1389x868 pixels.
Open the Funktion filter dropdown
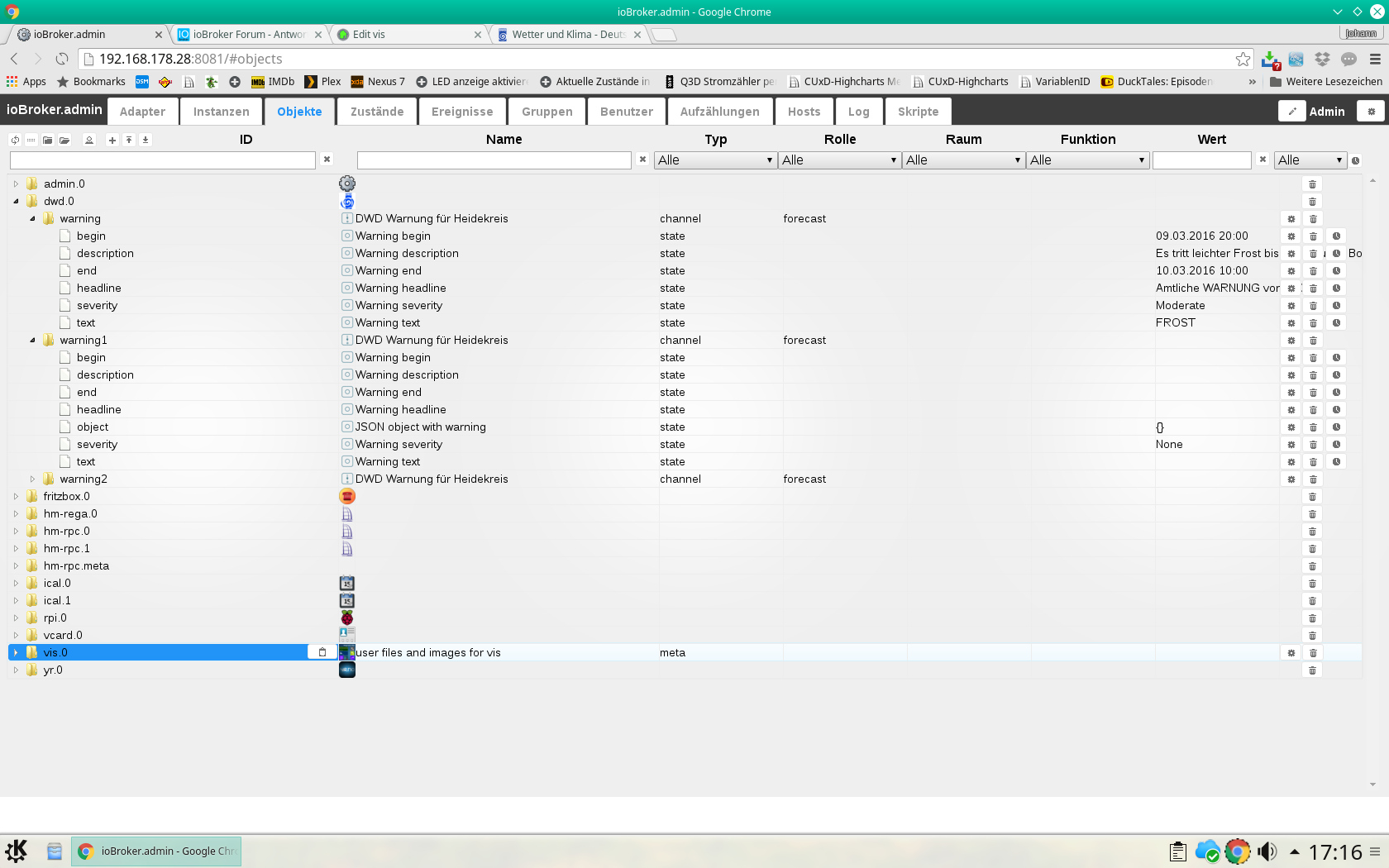click(x=1087, y=160)
